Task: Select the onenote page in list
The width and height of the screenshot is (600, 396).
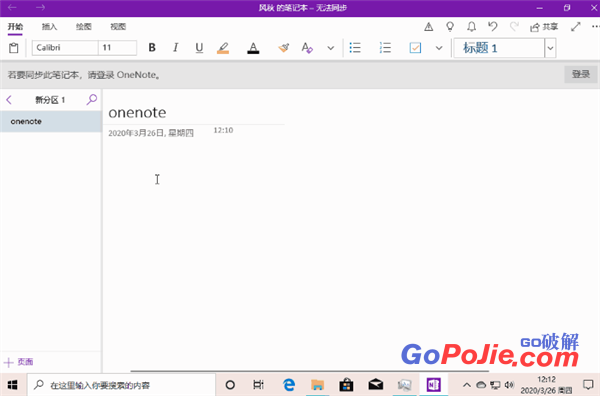Action: 51,122
